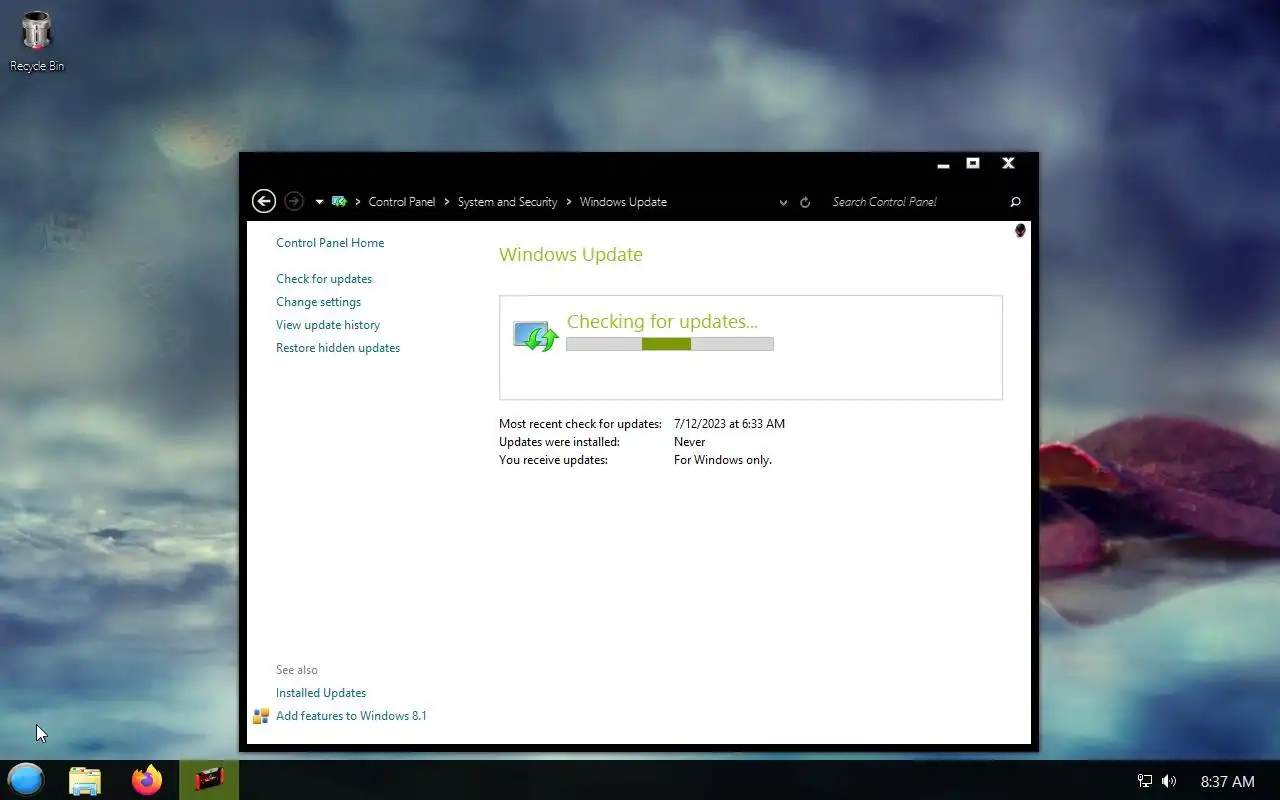
Task: Click the For Windows only text
Action: (723, 460)
